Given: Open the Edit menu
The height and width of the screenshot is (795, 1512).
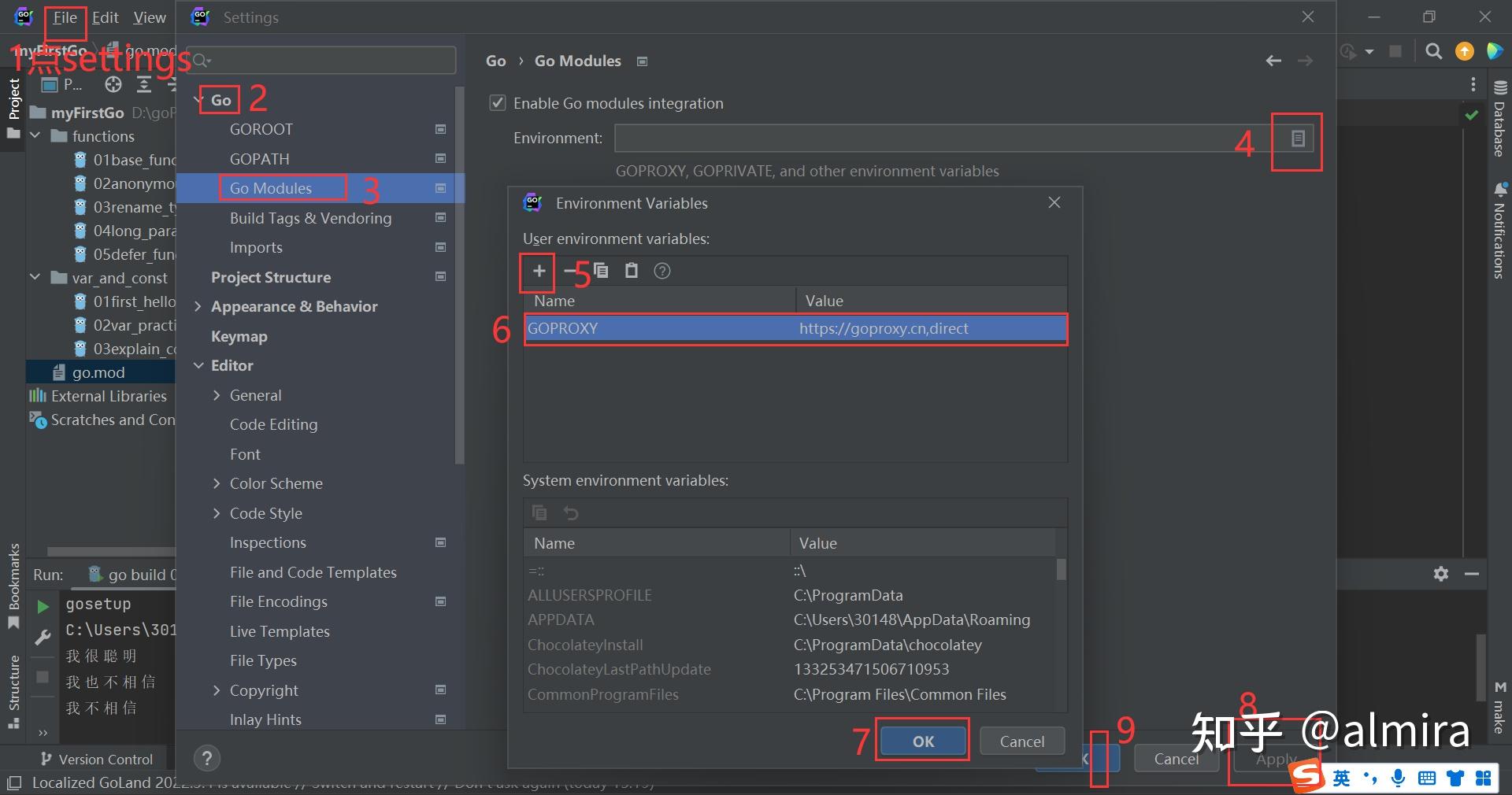Looking at the screenshot, I should [105, 17].
